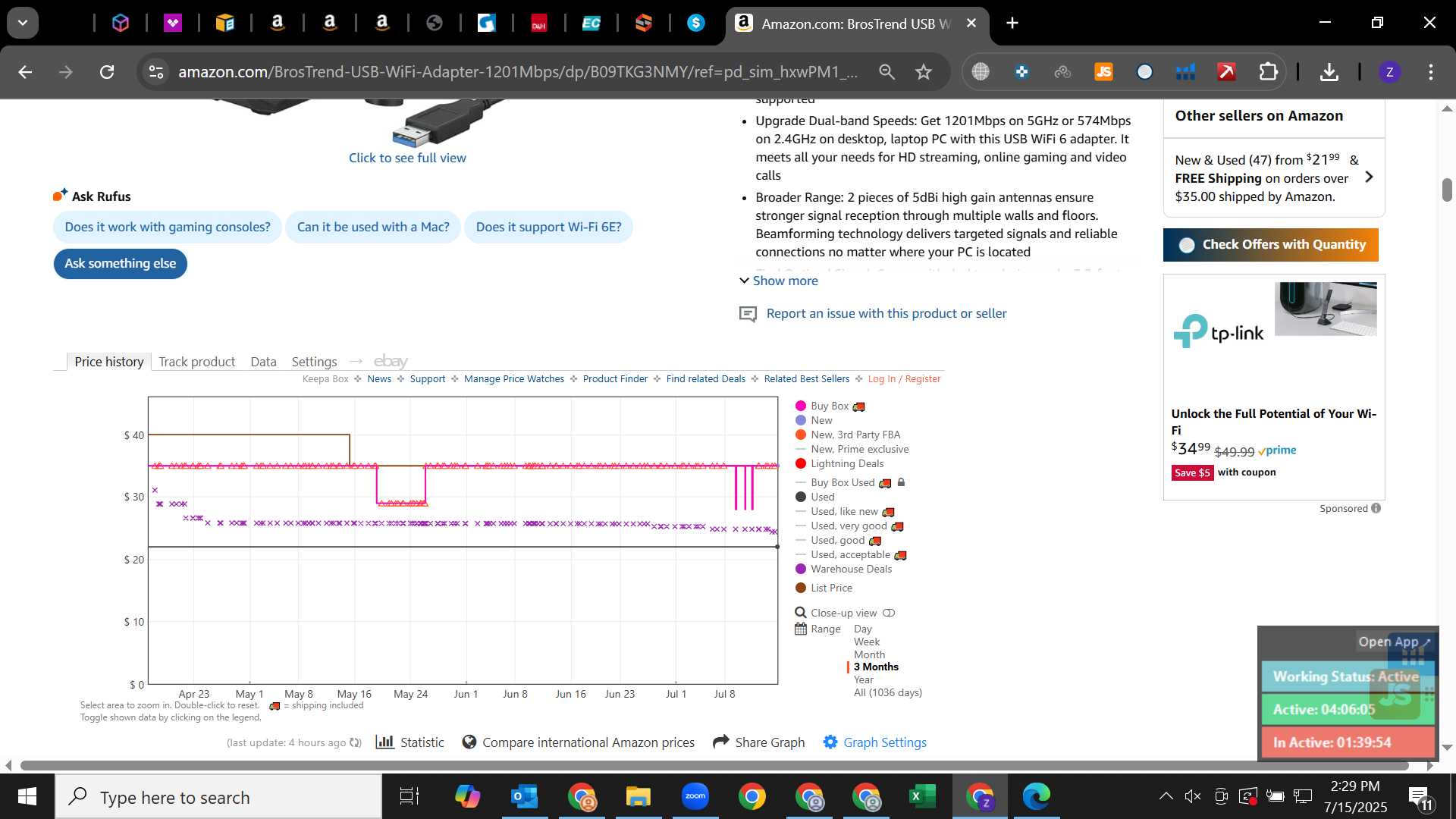Click the Share Graph arrow icon
Screen dimensions: 1456x819
(x=721, y=742)
